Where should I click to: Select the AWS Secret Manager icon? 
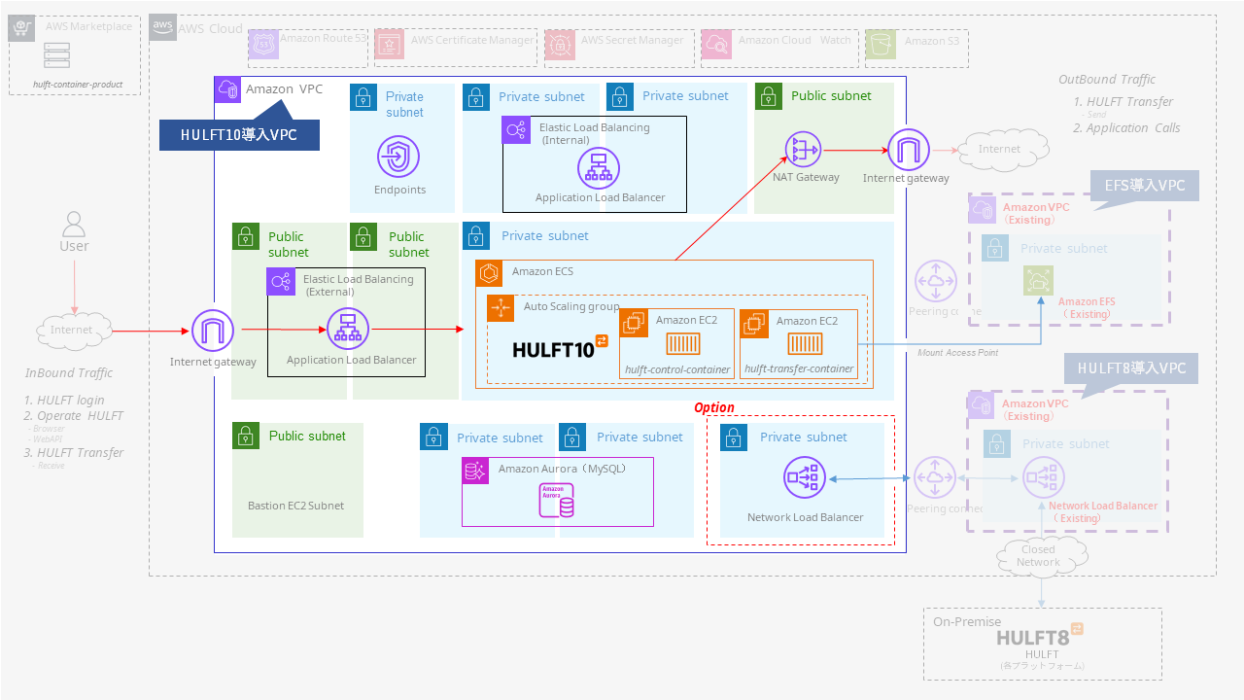click(x=561, y=43)
